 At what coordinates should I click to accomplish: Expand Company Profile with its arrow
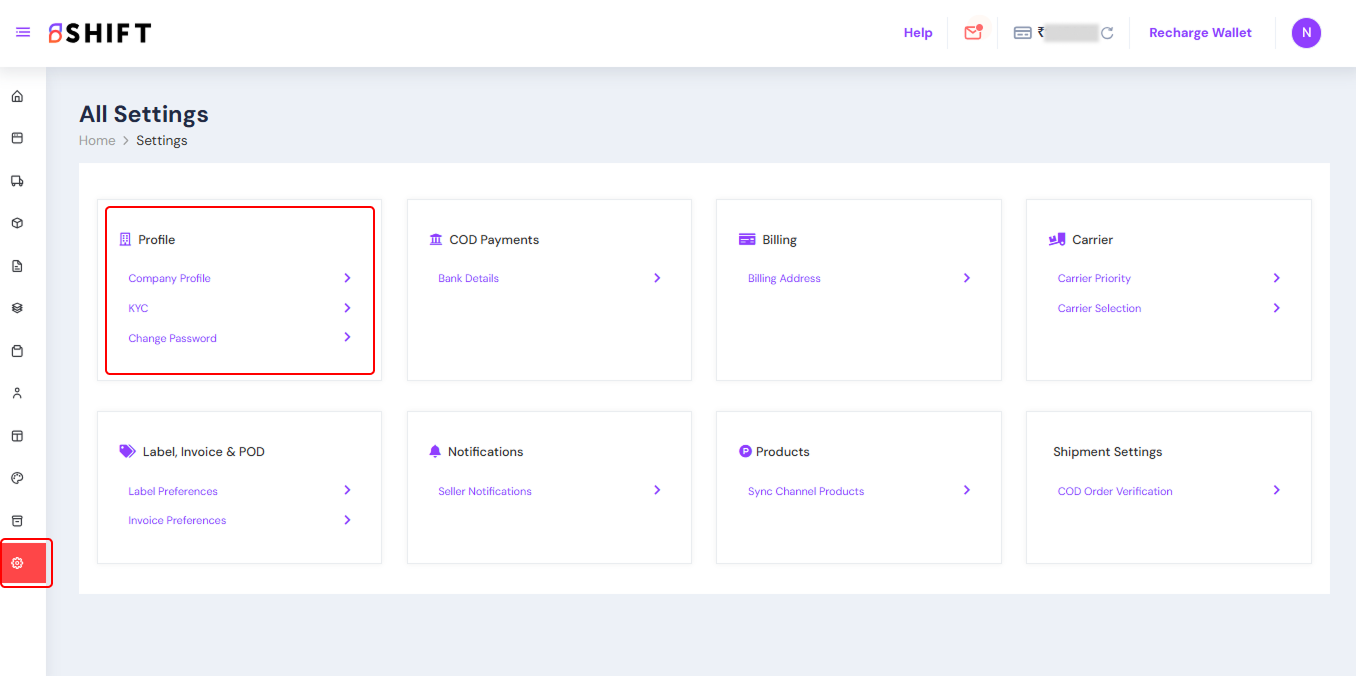click(347, 278)
